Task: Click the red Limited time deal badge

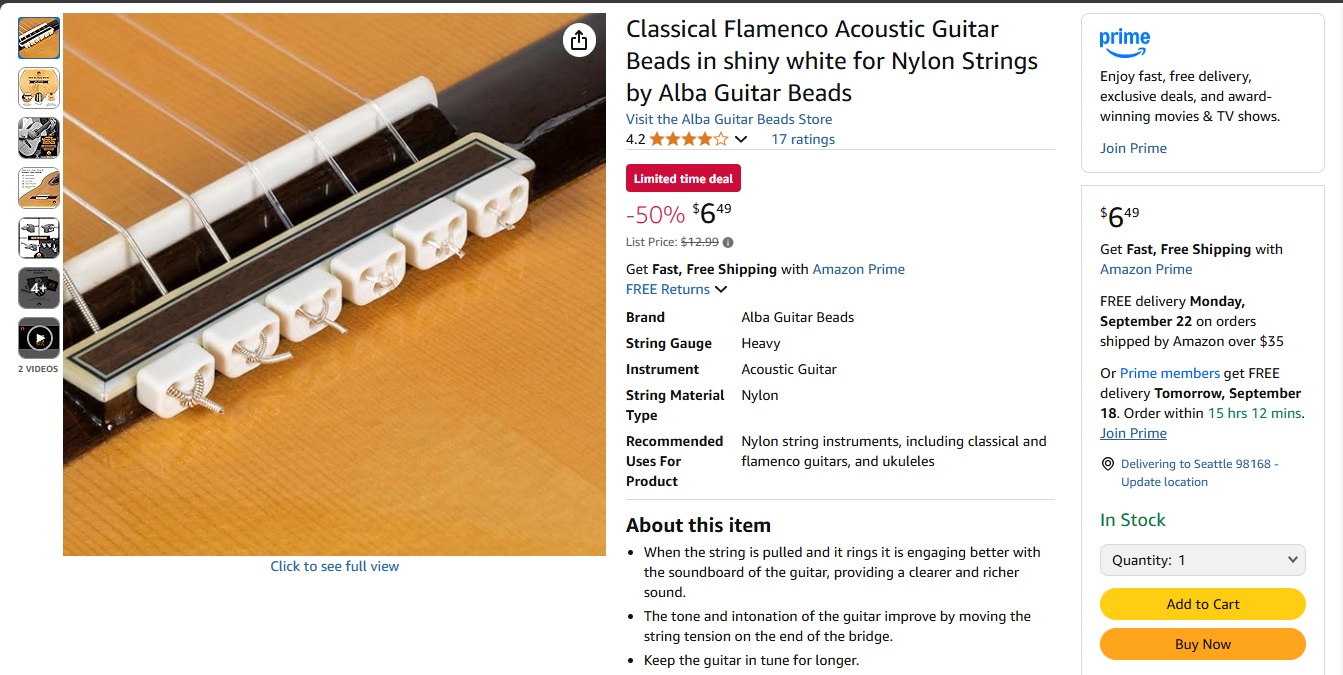Action: 683,177
